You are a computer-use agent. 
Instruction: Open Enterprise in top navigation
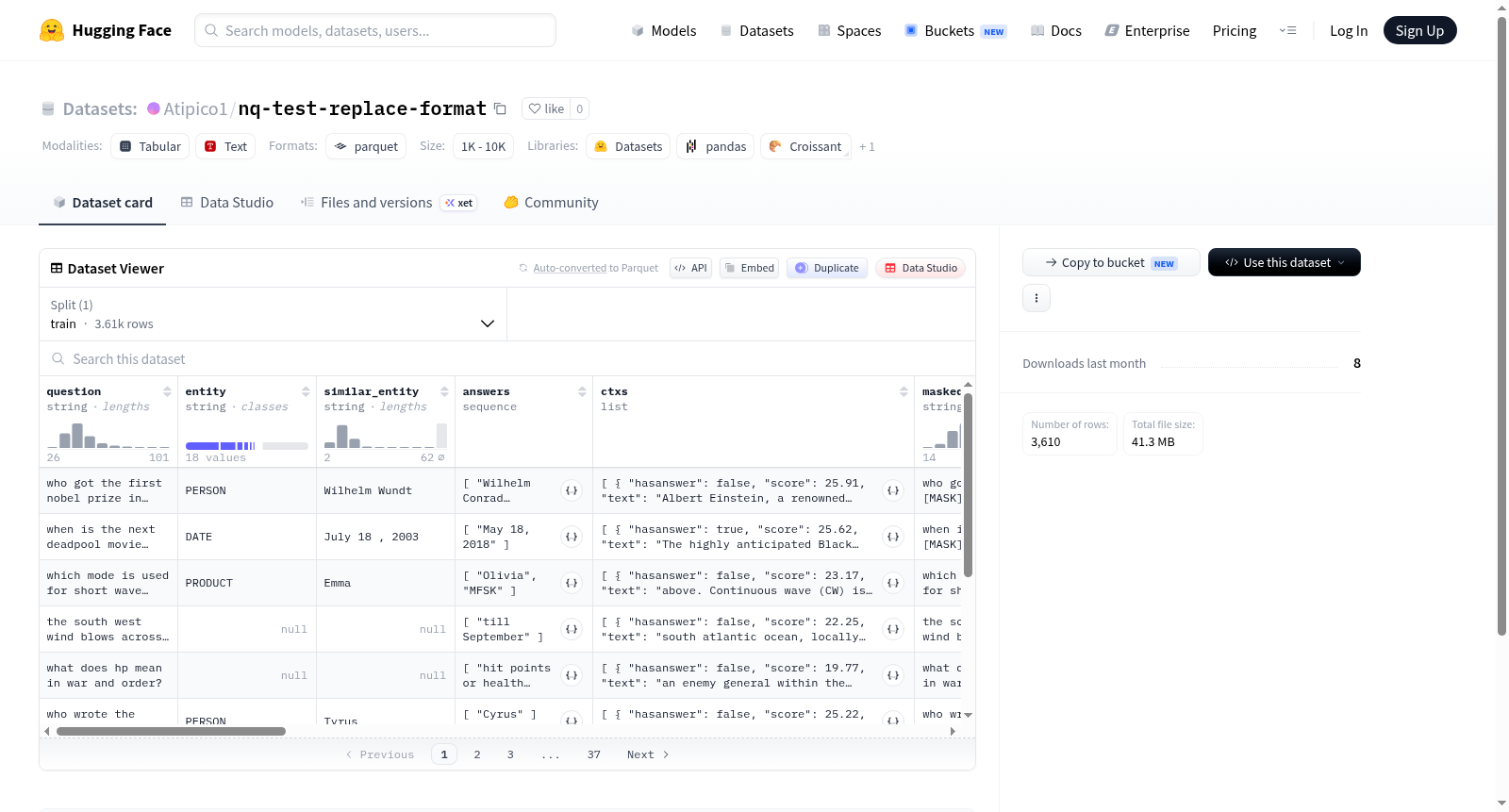tap(1147, 30)
